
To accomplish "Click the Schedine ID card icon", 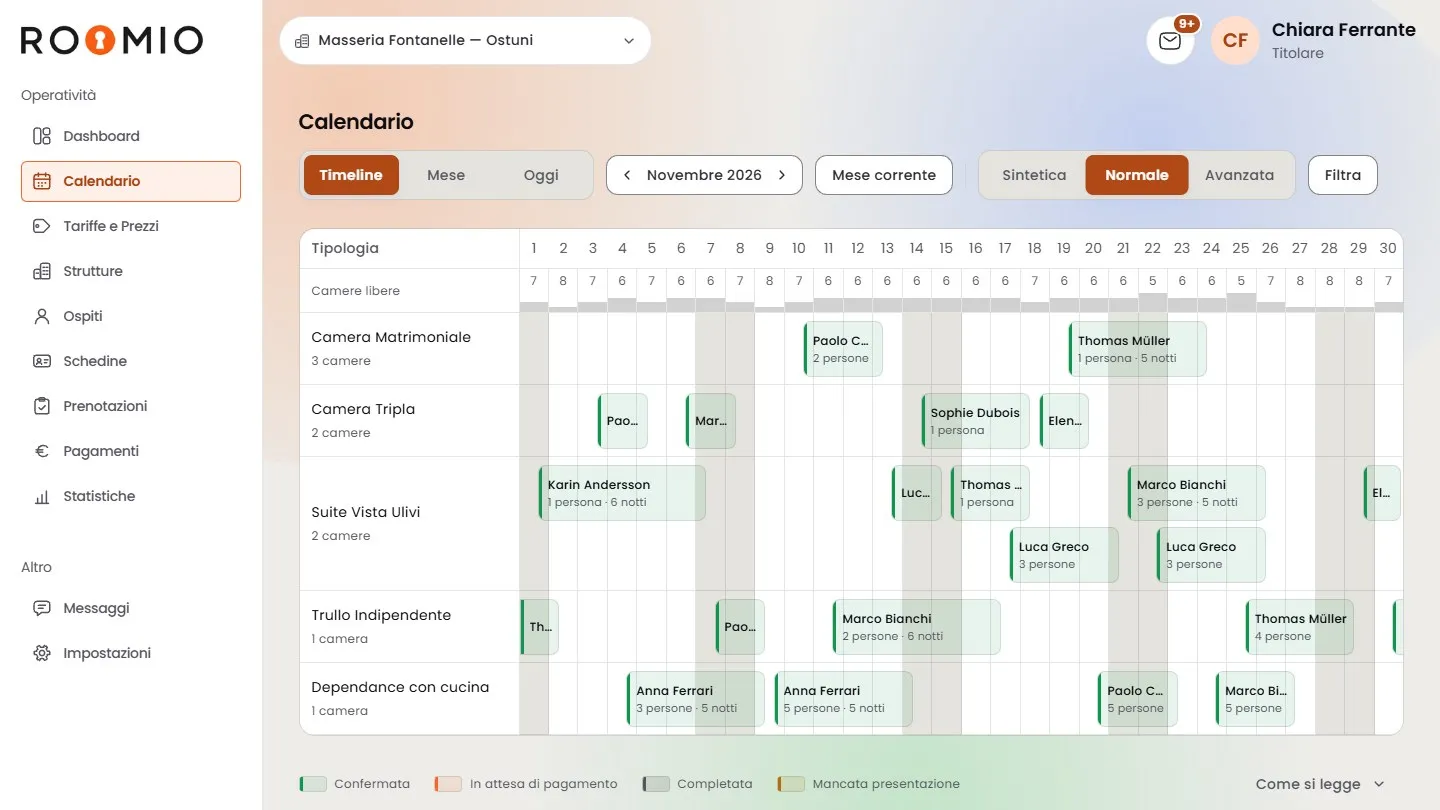I will 42,361.
